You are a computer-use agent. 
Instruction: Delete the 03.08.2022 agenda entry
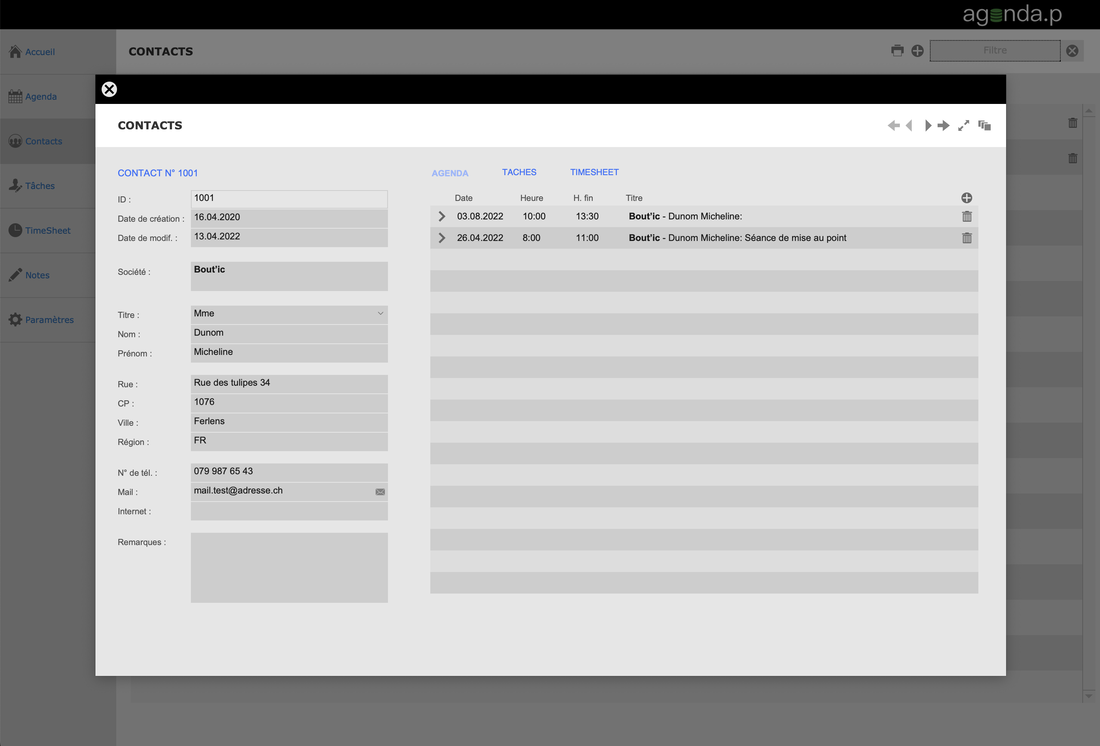[x=966, y=216]
